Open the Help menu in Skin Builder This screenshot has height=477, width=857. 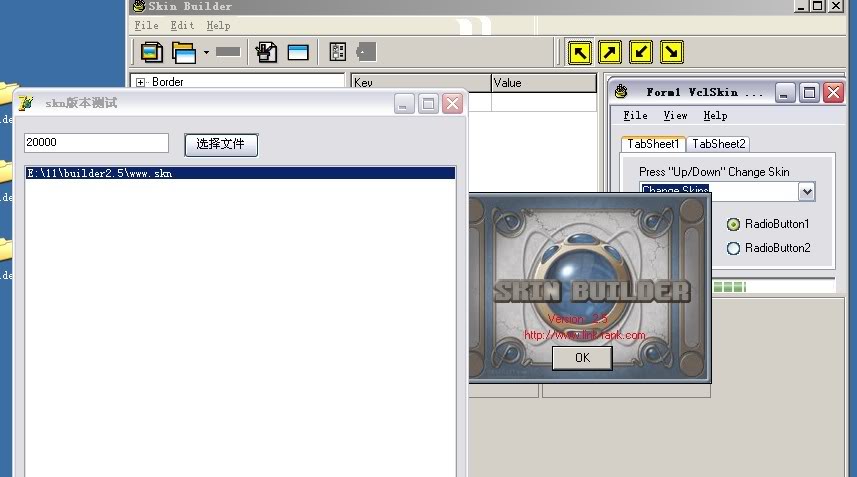218,26
